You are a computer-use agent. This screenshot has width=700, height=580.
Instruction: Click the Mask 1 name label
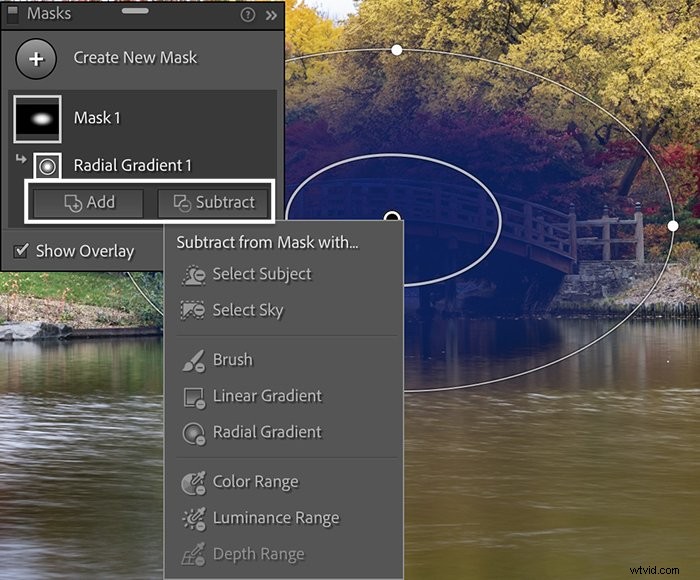[x=97, y=118]
